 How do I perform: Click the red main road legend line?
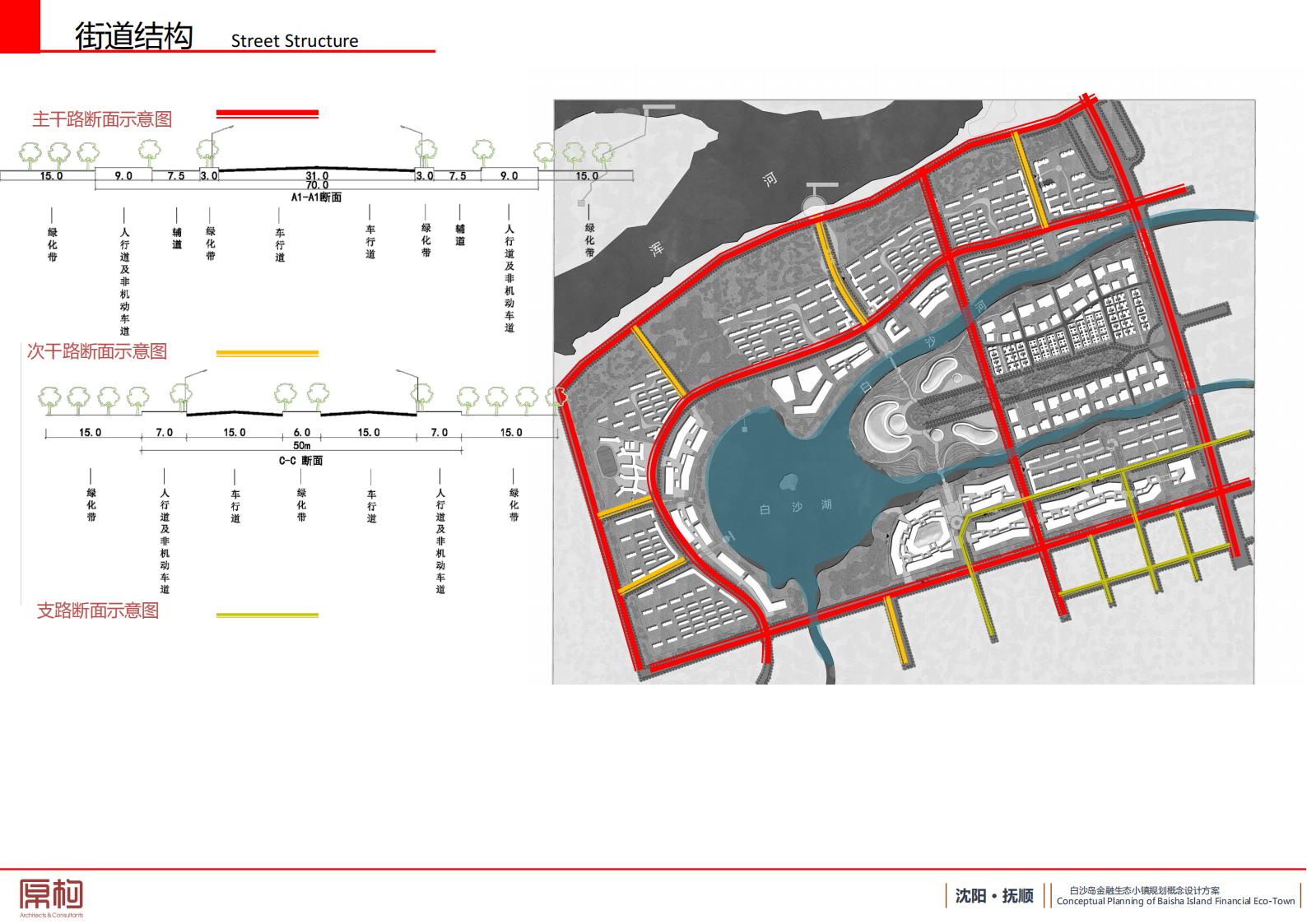pyautogui.click(x=267, y=114)
